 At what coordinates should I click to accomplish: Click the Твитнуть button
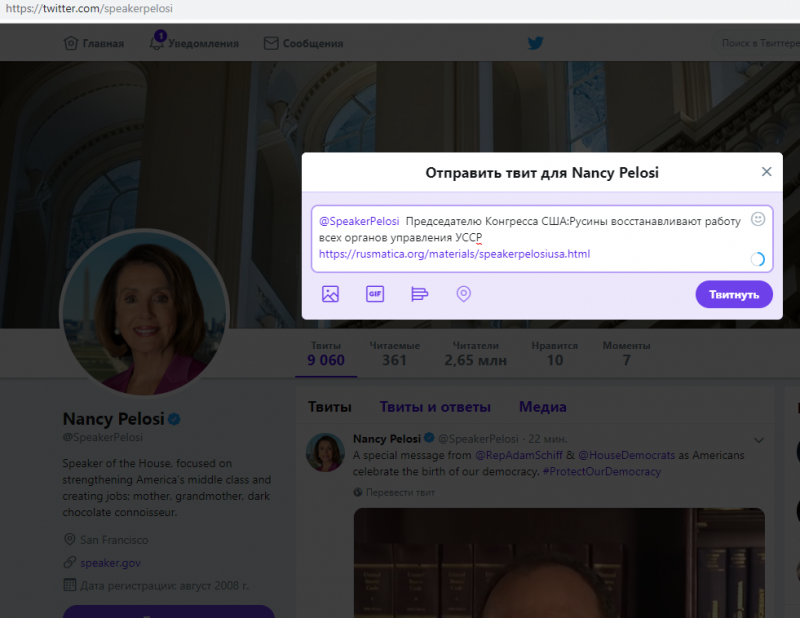tap(734, 294)
